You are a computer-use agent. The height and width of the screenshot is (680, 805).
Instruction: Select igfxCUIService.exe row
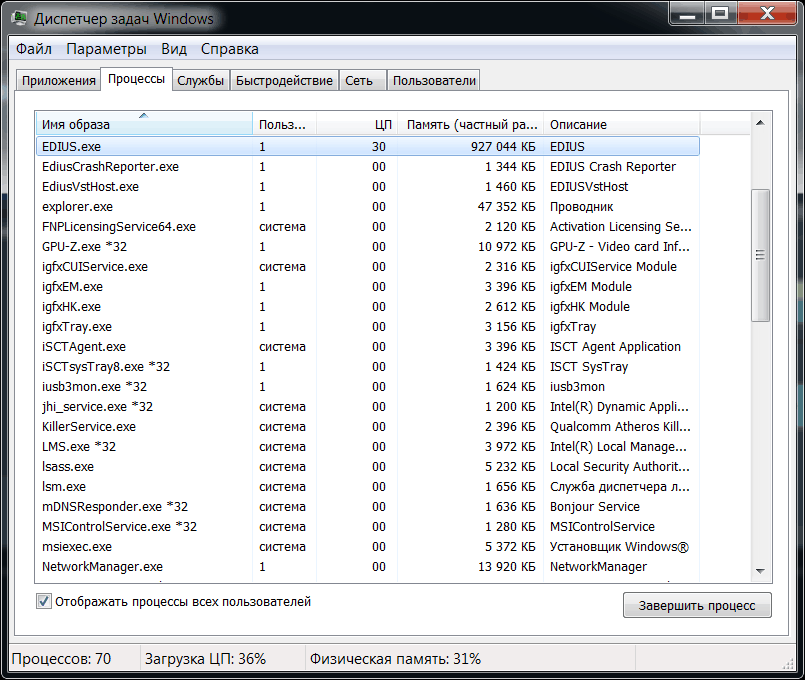click(368, 267)
